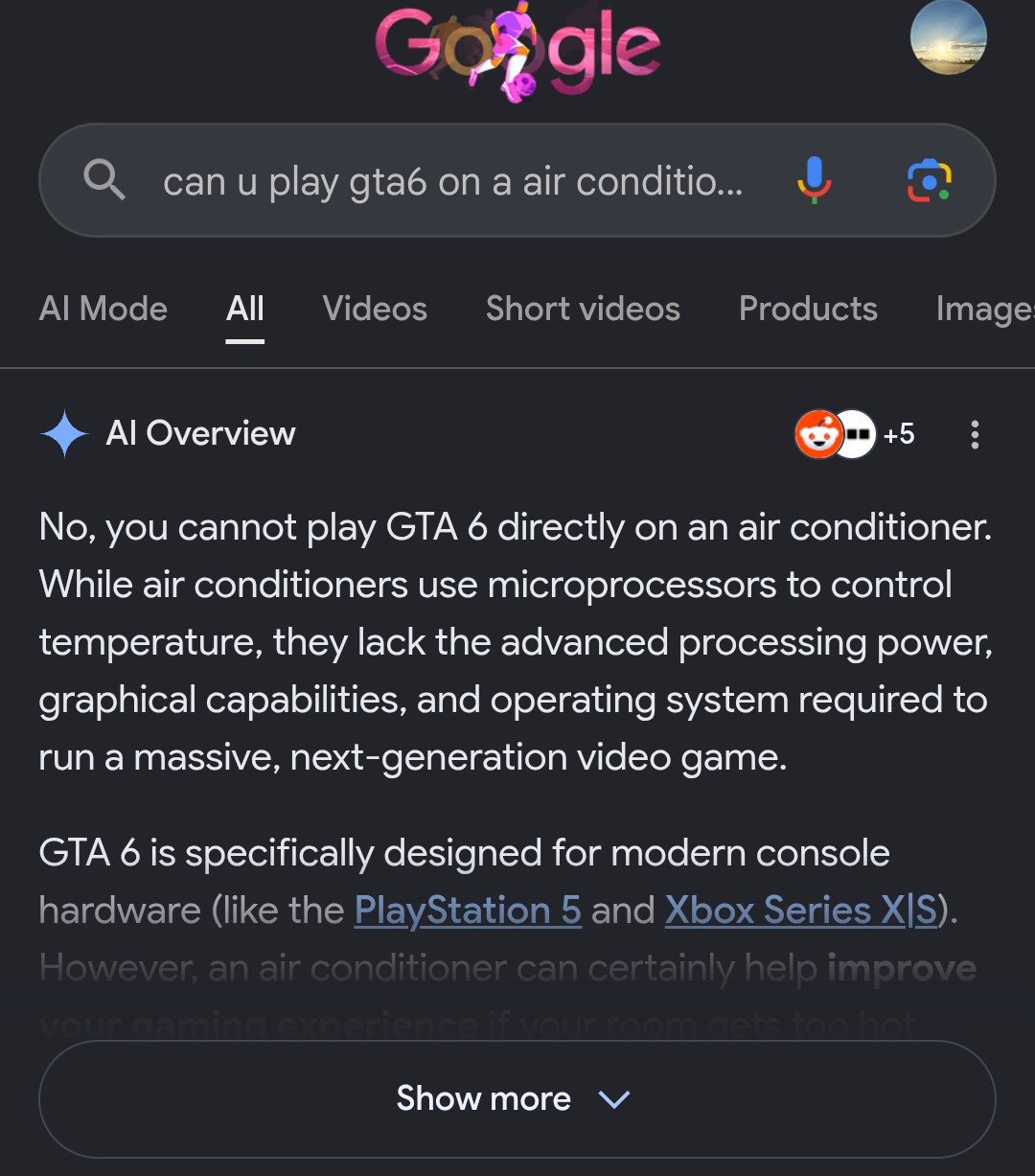Viewport: 1035px width, 1176px height.
Task: Open the profile avatar account menu
Action: pyautogui.click(x=948, y=37)
